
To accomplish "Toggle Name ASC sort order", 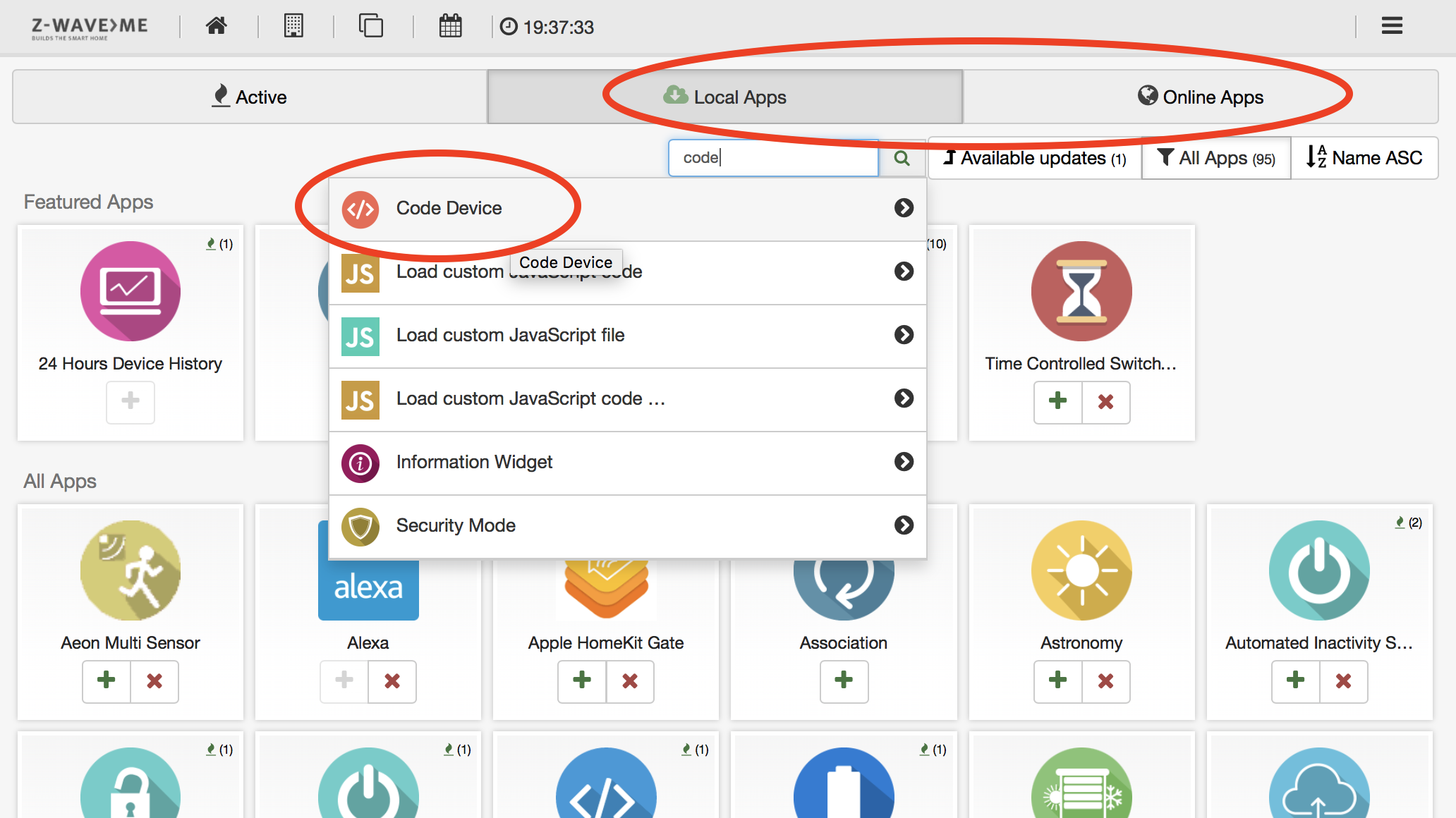I will (x=1364, y=158).
